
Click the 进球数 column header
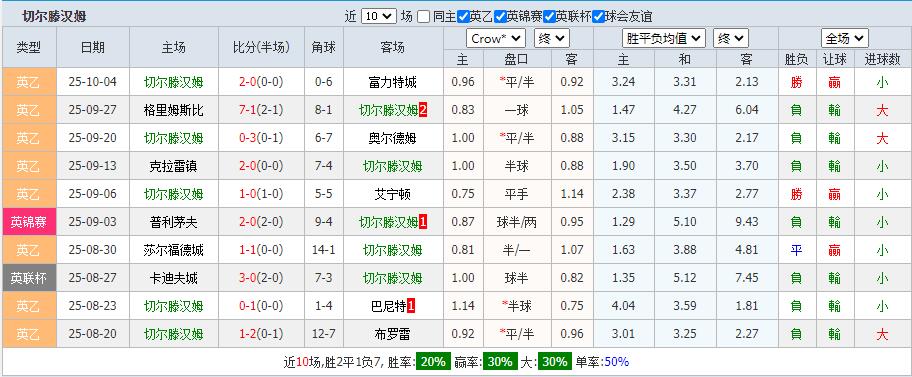tap(882, 59)
